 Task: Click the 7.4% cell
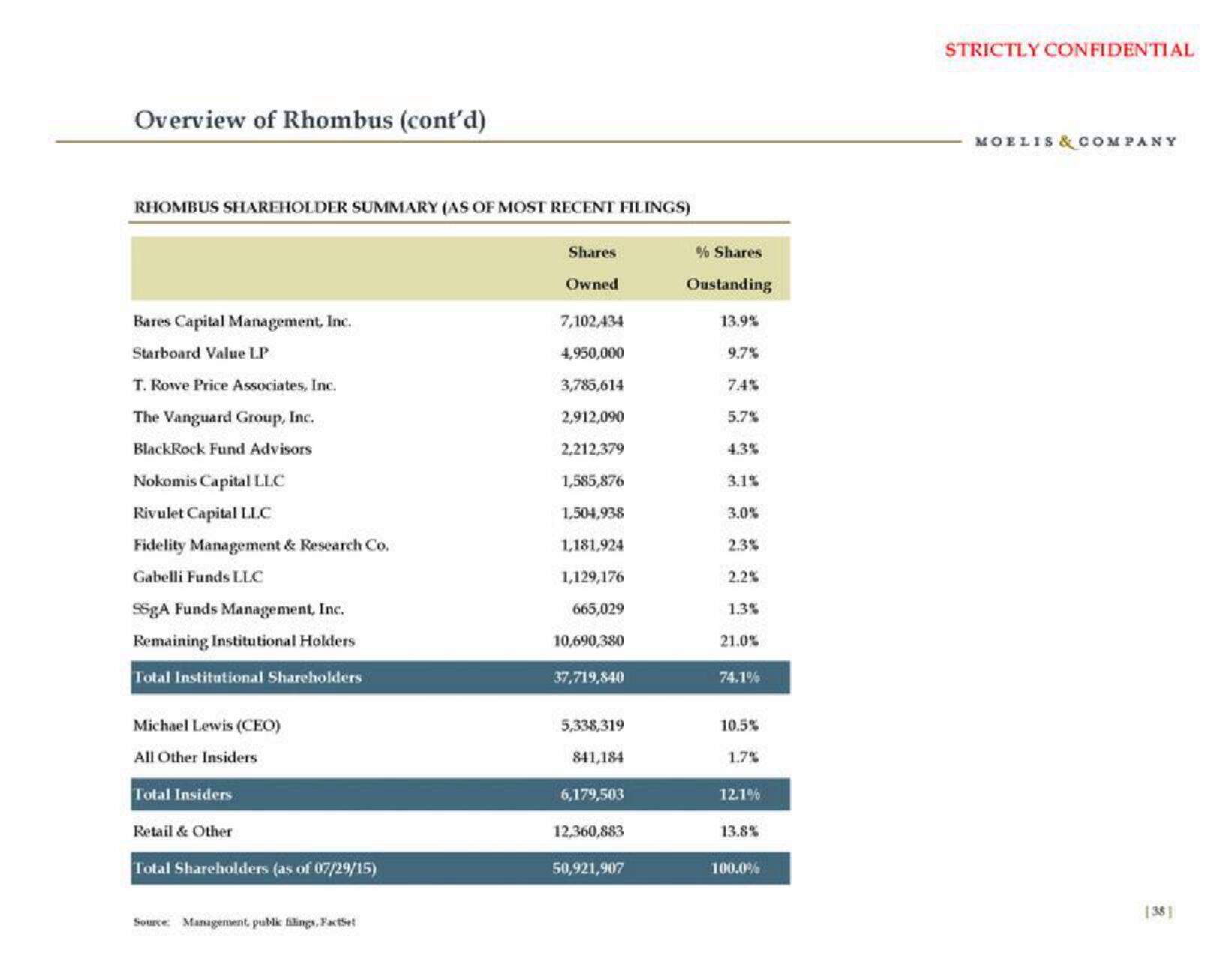pos(743,385)
